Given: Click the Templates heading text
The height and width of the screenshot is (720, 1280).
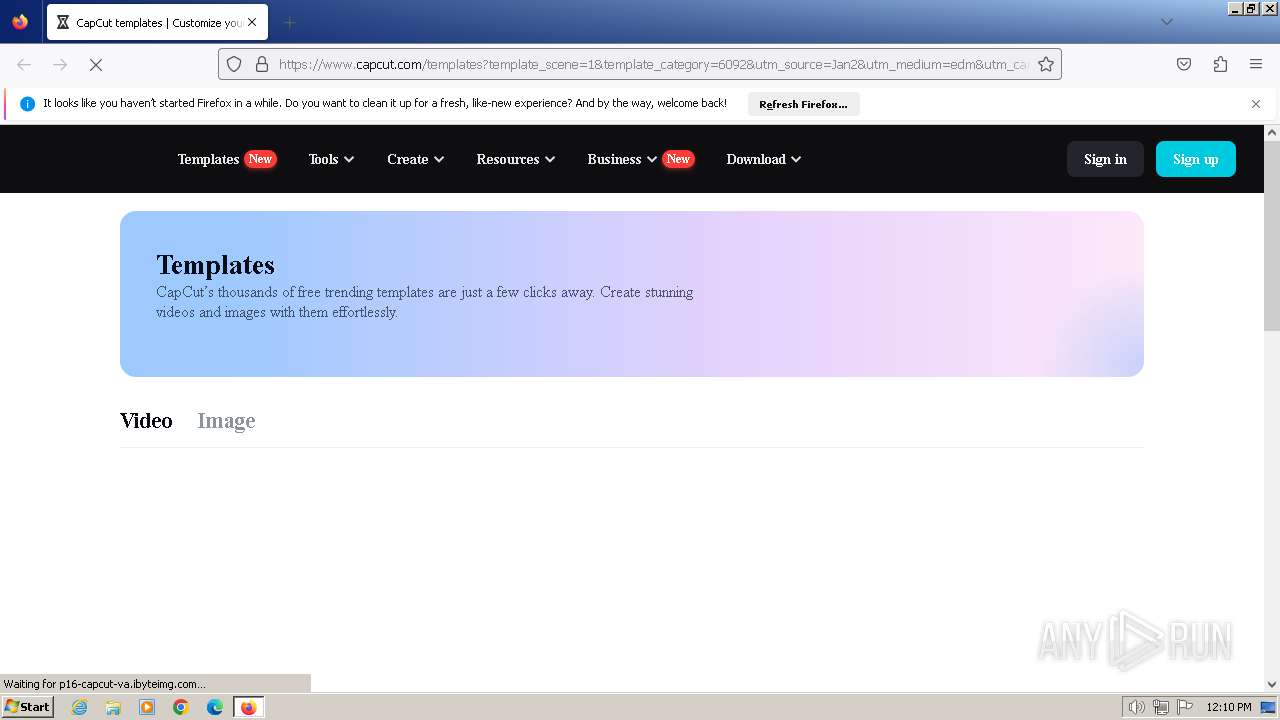Looking at the screenshot, I should click(215, 265).
